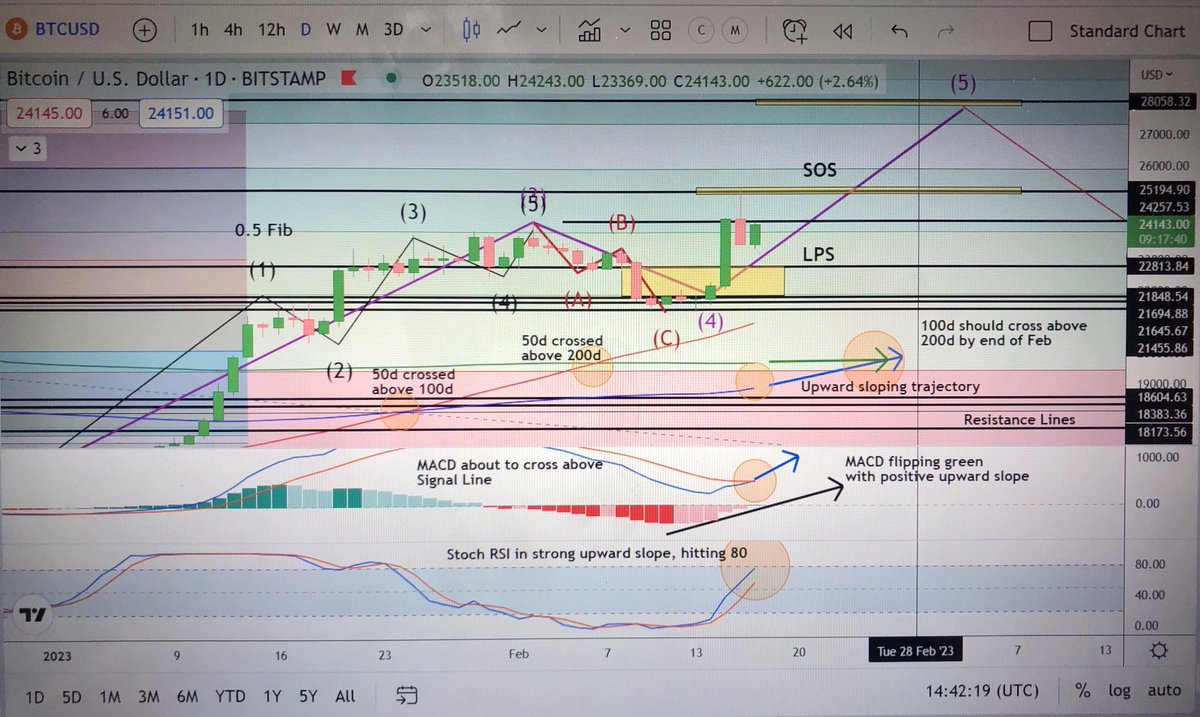Viewport: 1200px width, 717px height.
Task: Switch to the 1h interval
Action: point(199,30)
